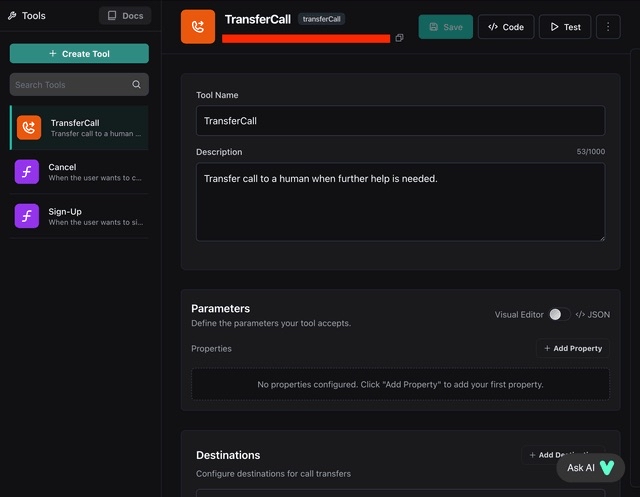The width and height of the screenshot is (640, 497).
Task: Edit the Description text area
Action: click(400, 202)
